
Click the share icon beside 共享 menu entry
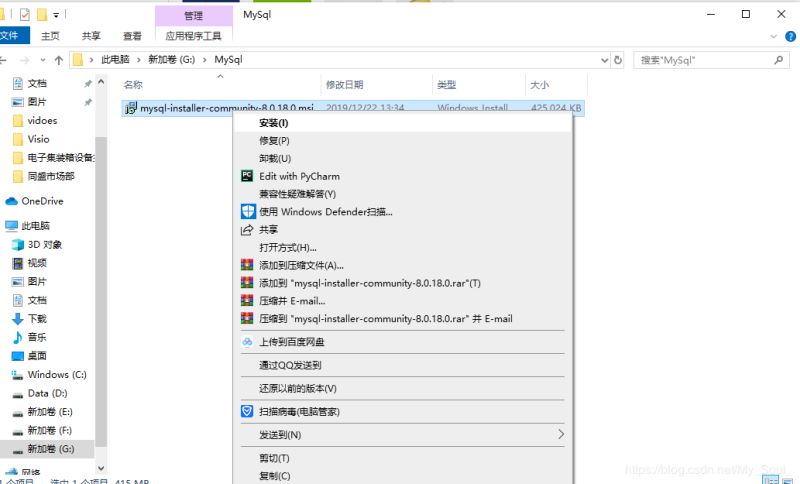click(247, 230)
